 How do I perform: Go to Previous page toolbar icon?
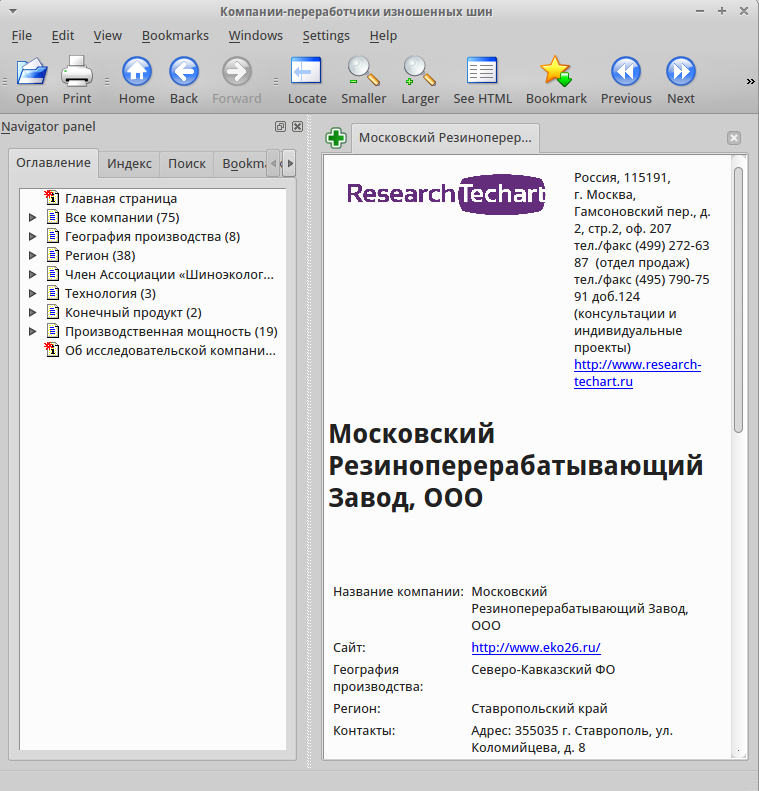(626, 80)
